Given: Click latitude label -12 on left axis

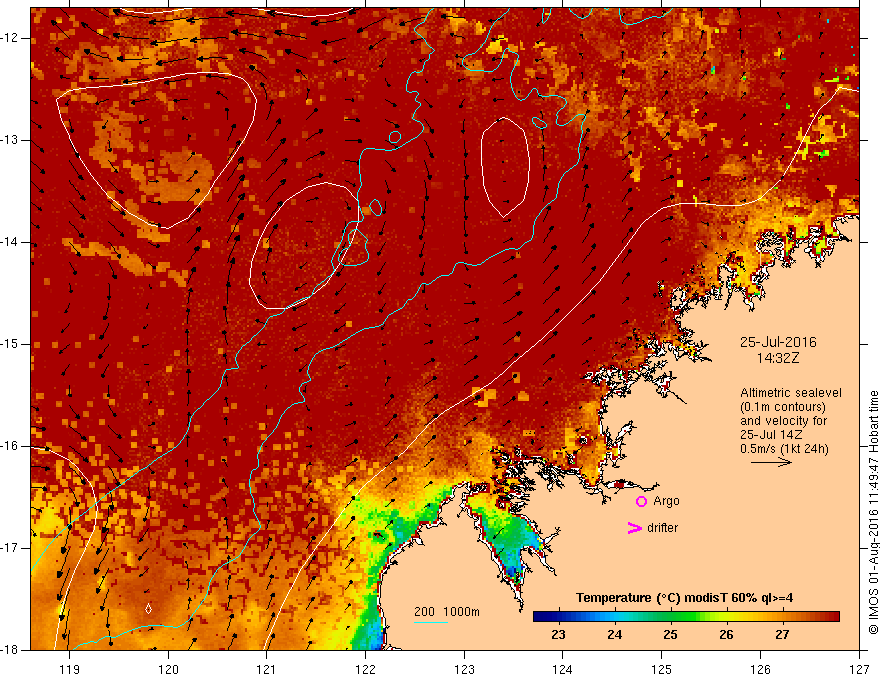Looking at the screenshot, I should point(10,38).
